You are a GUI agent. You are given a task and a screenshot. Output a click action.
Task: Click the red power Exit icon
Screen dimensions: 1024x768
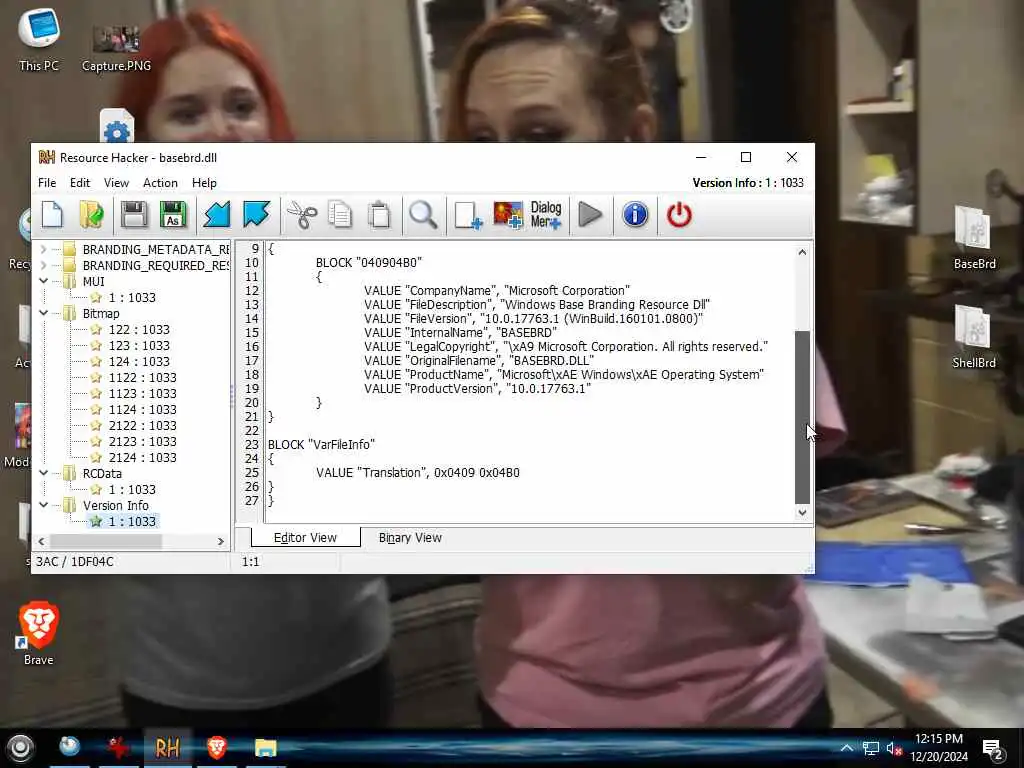679,214
